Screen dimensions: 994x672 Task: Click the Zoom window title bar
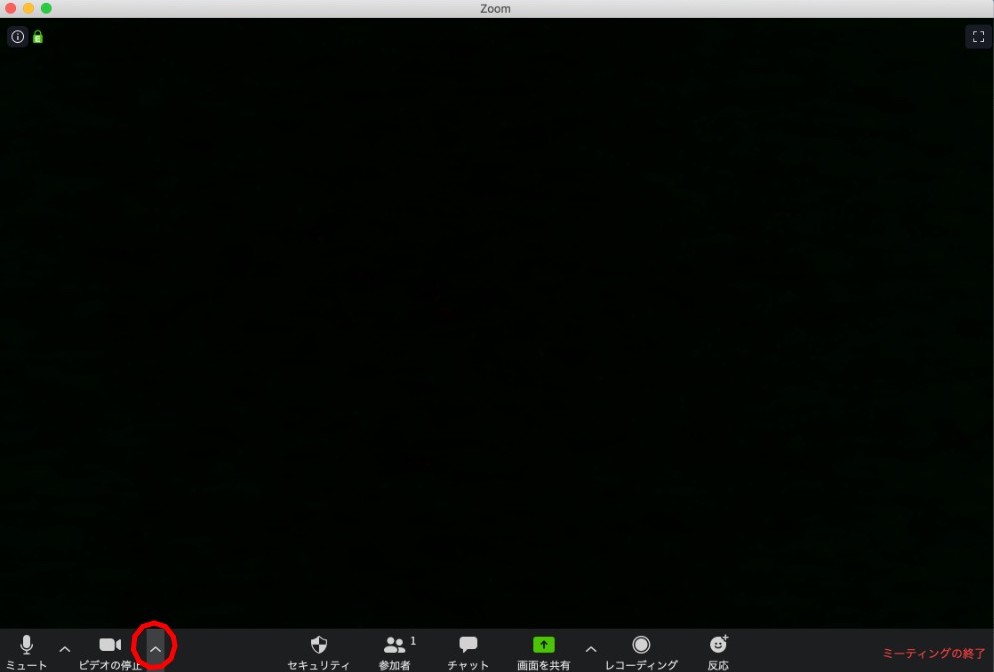[497, 8]
